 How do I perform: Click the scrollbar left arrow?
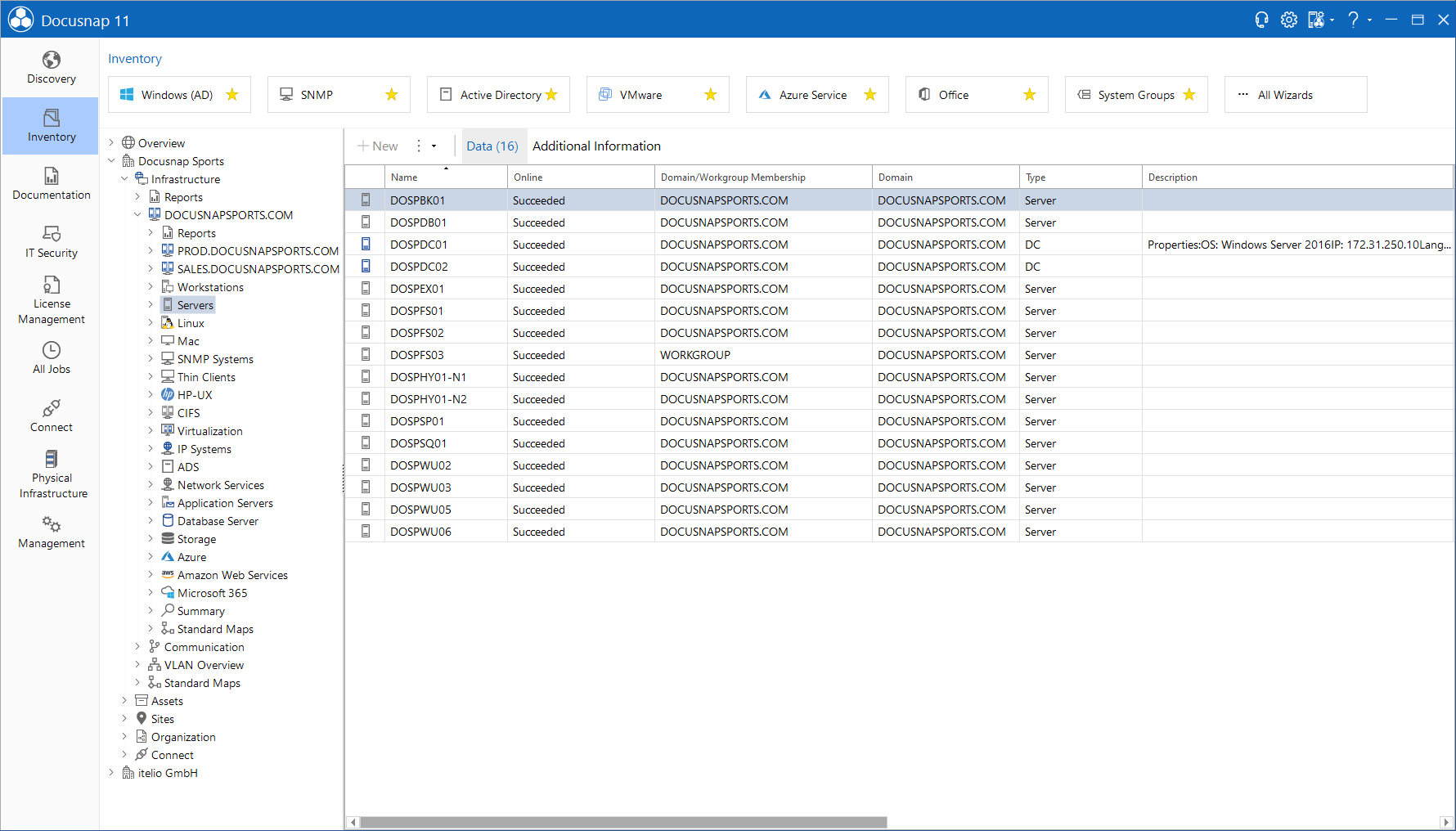353,822
